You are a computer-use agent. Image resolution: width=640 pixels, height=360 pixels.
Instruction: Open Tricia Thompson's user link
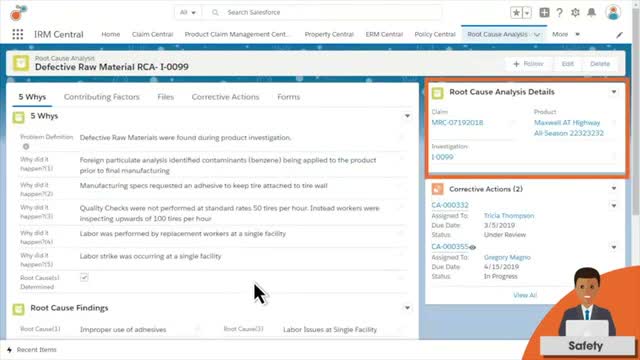click(509, 216)
